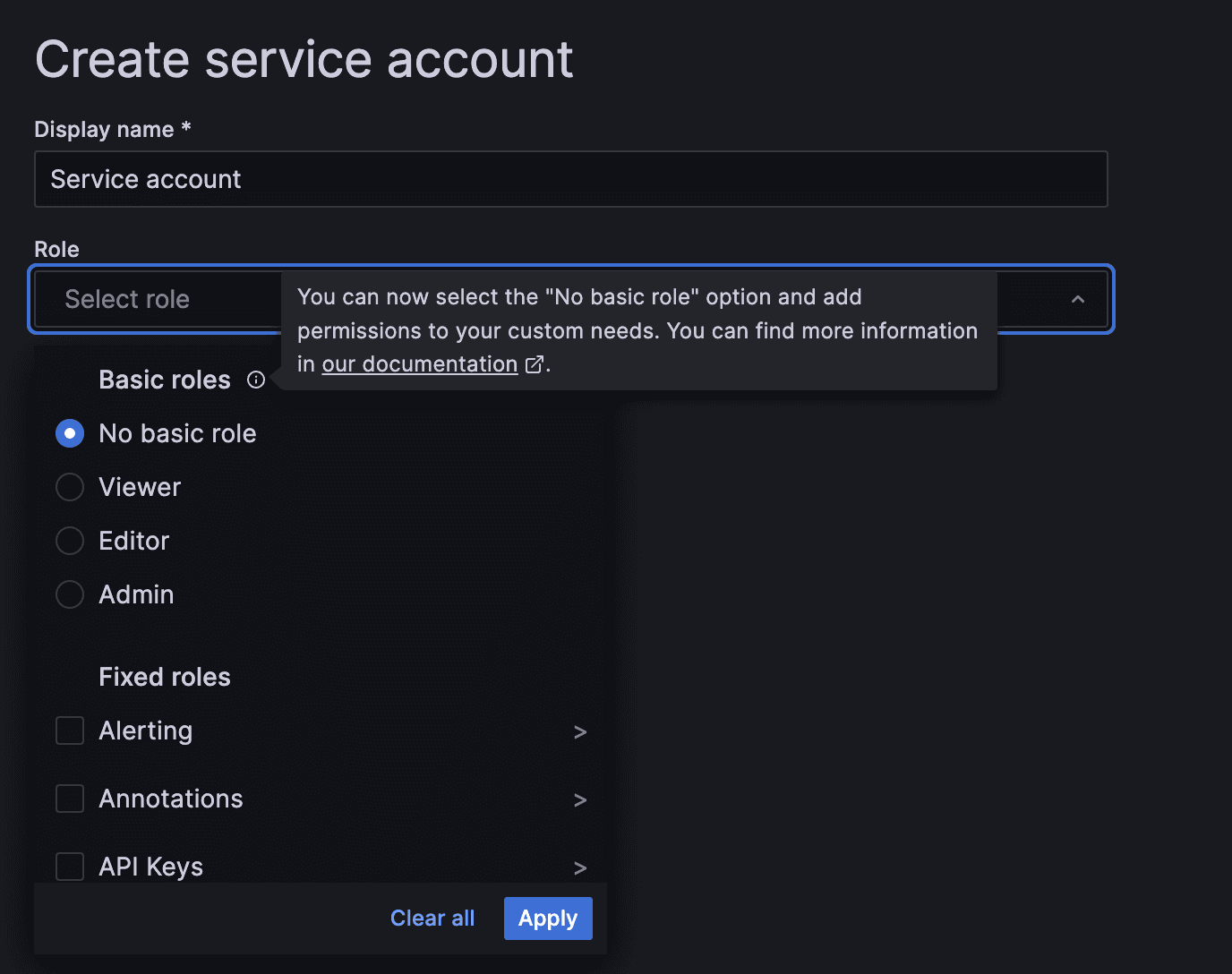Viewport: 1232px width, 974px height.
Task: Click the Role field label
Action: pos(56,249)
